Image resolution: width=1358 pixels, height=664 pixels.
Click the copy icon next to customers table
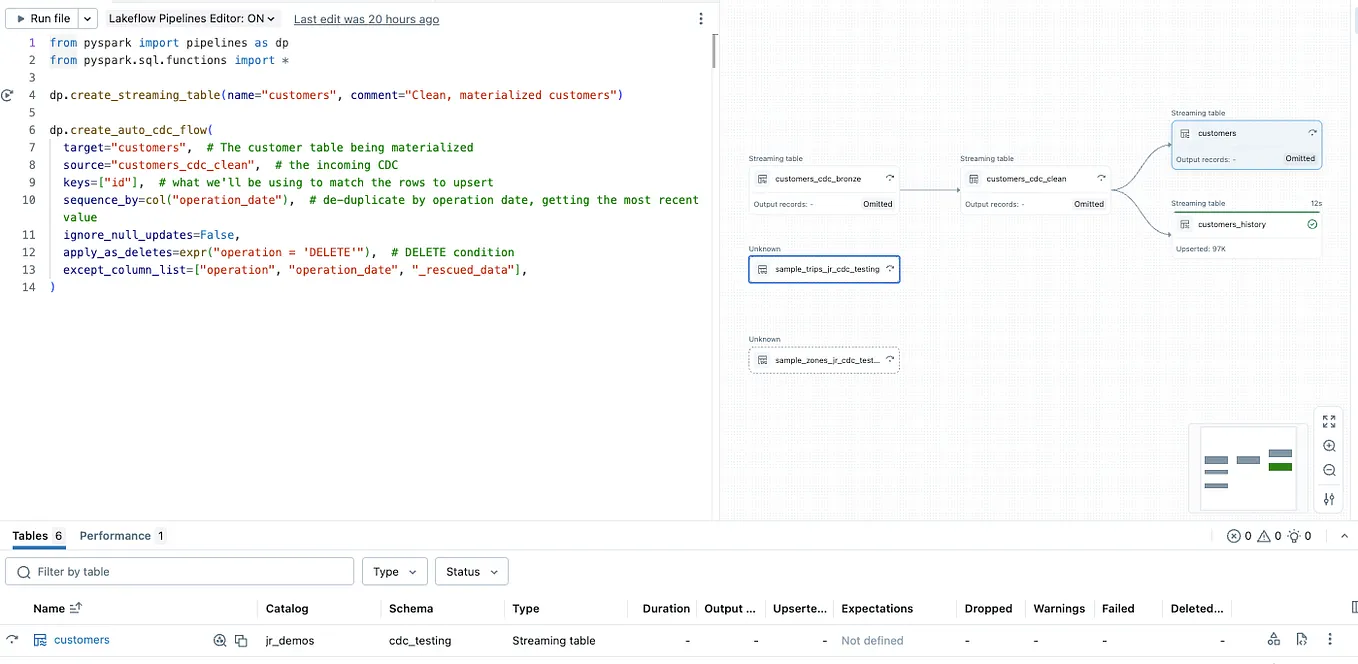(x=239, y=639)
